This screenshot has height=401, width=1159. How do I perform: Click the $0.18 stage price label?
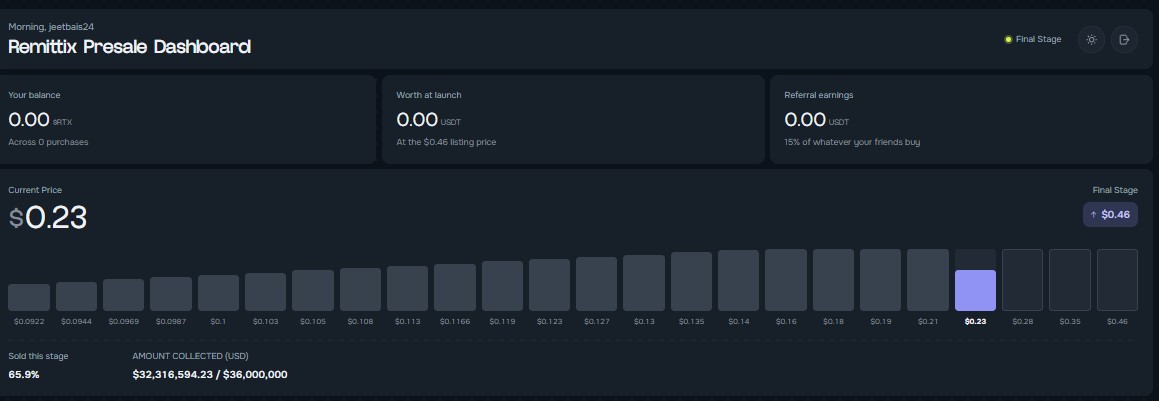pyautogui.click(x=833, y=321)
